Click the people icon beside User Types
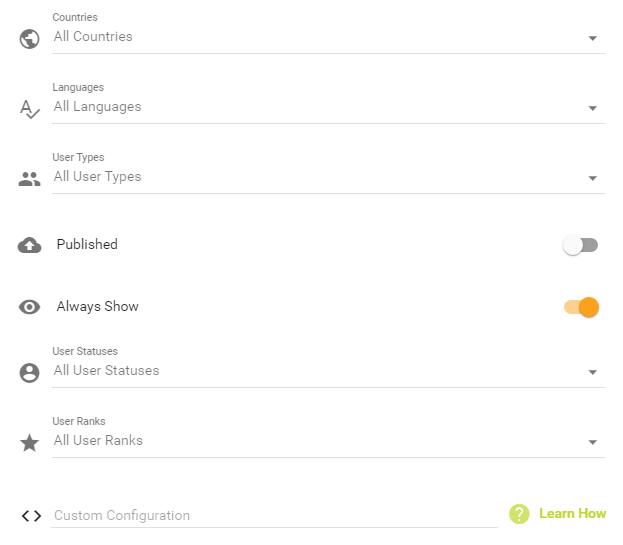 click(30, 179)
